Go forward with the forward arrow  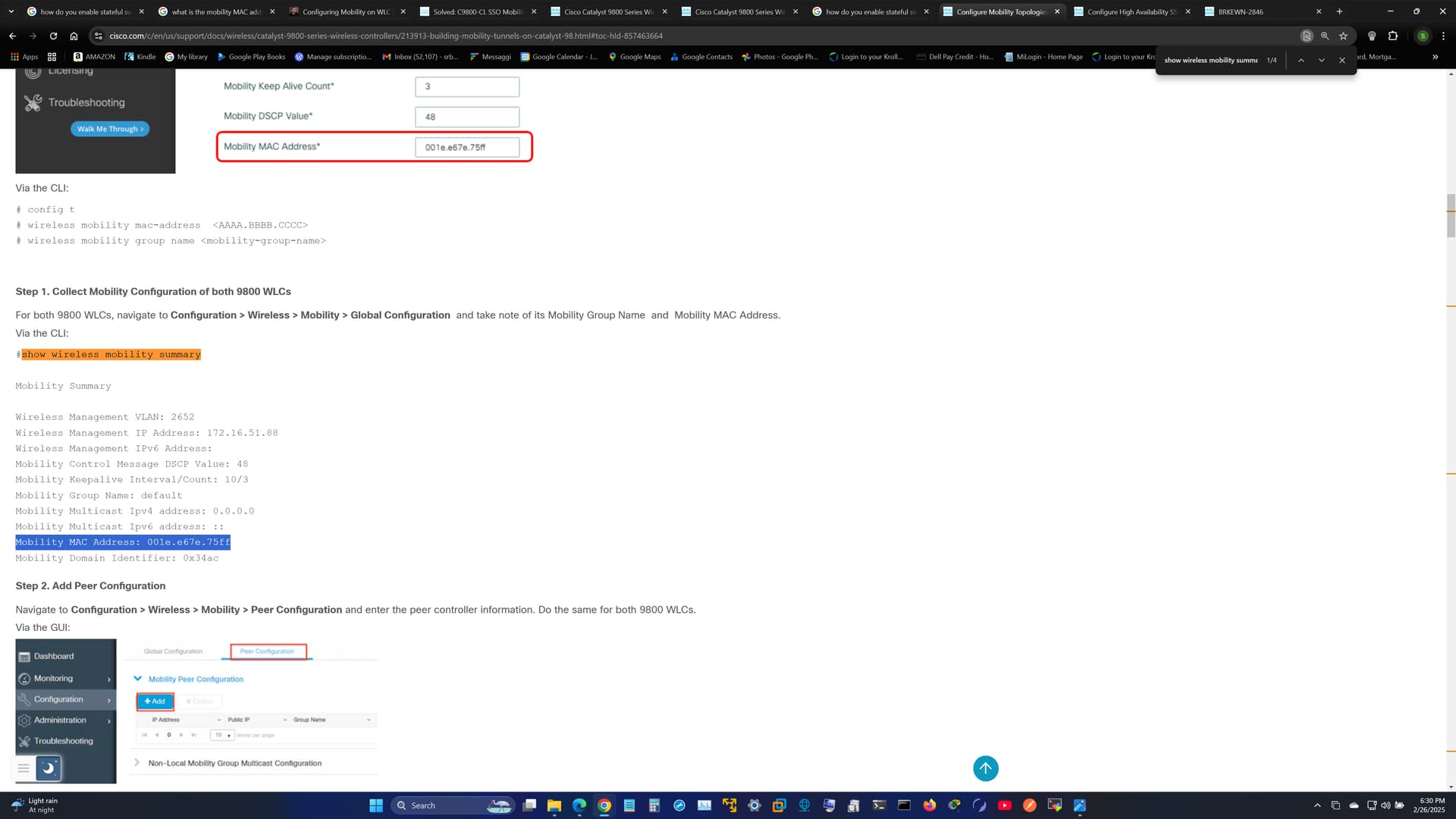tap(33, 36)
